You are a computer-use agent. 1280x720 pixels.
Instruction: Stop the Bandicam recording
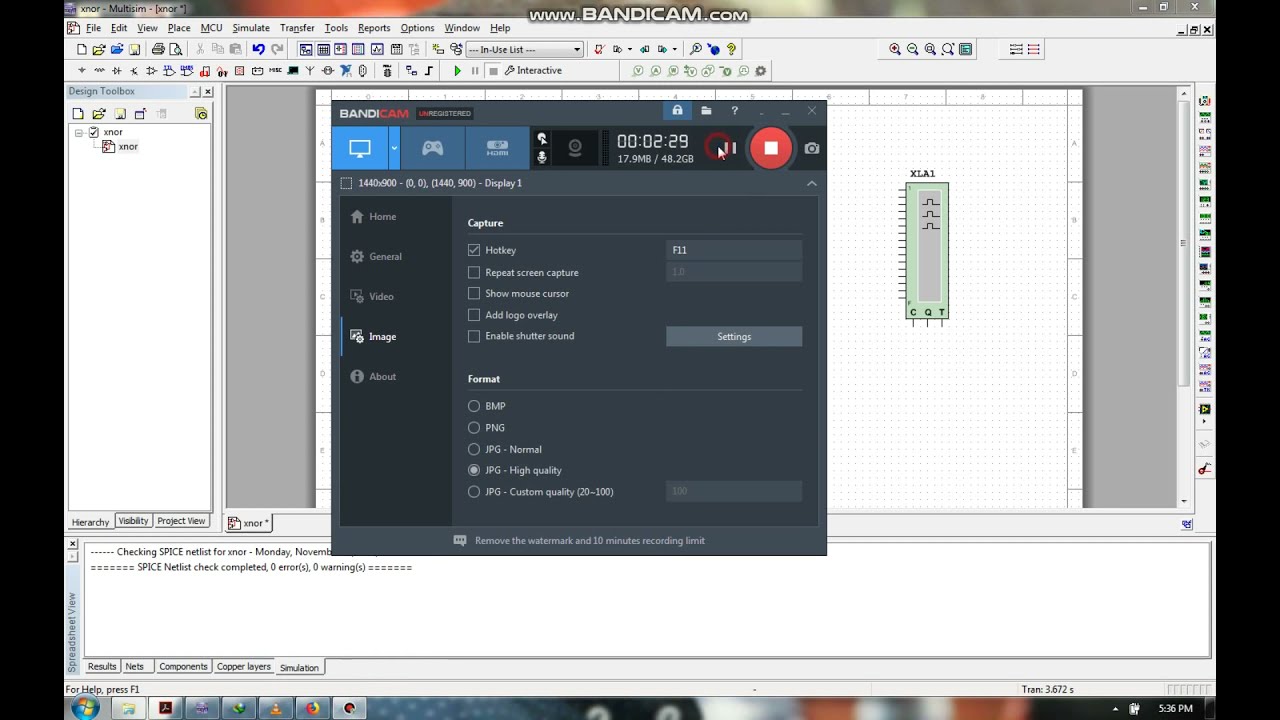[x=771, y=148]
